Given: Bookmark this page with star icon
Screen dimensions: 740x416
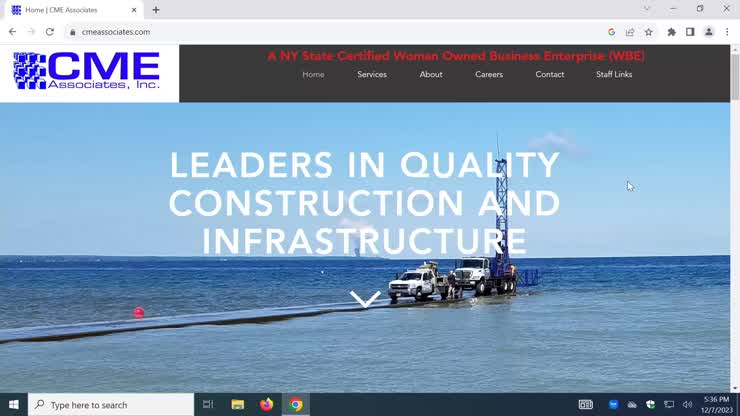Looking at the screenshot, I should pos(648,32).
